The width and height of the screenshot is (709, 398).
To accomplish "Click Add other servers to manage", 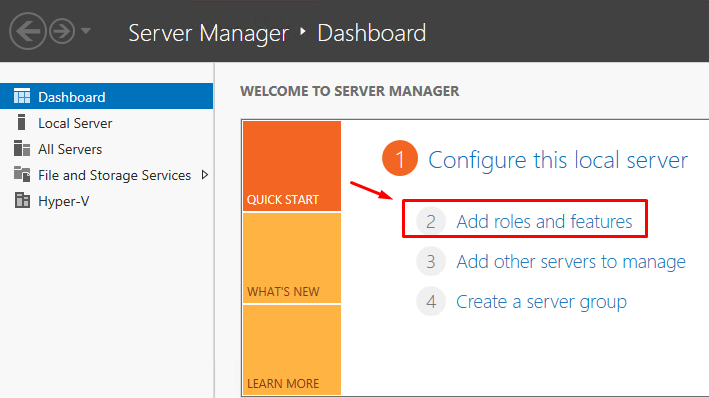I will [571, 262].
